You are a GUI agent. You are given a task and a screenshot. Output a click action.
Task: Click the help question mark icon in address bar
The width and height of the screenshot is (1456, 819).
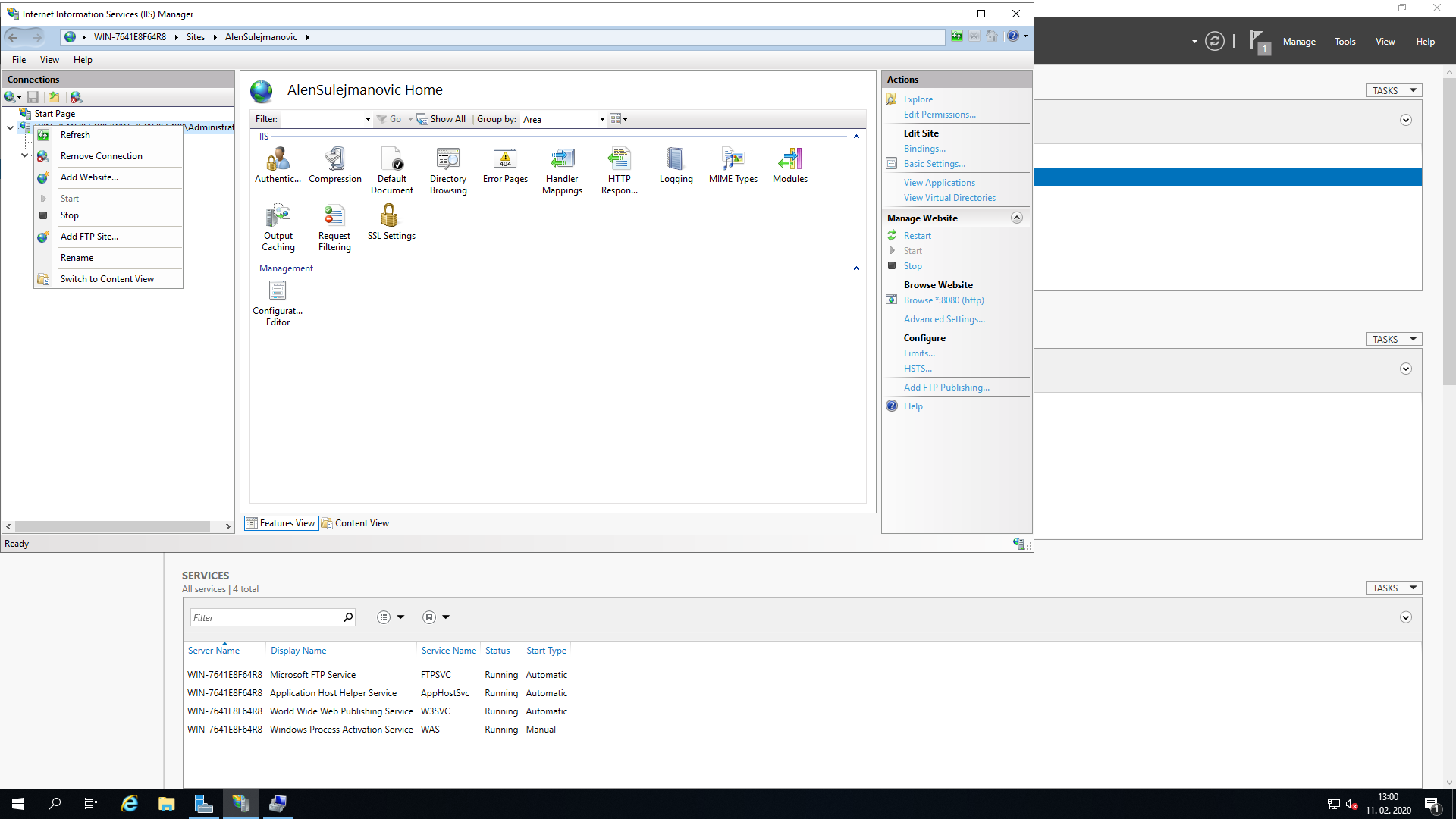pos(1012,36)
